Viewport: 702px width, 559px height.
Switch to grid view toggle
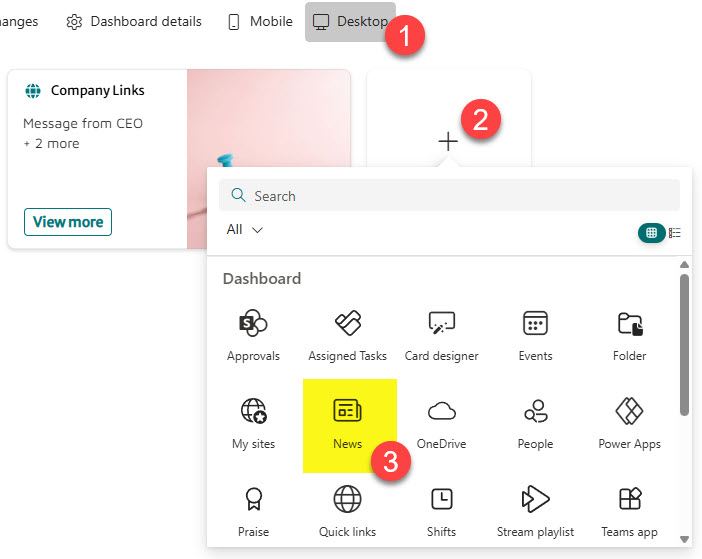point(651,233)
